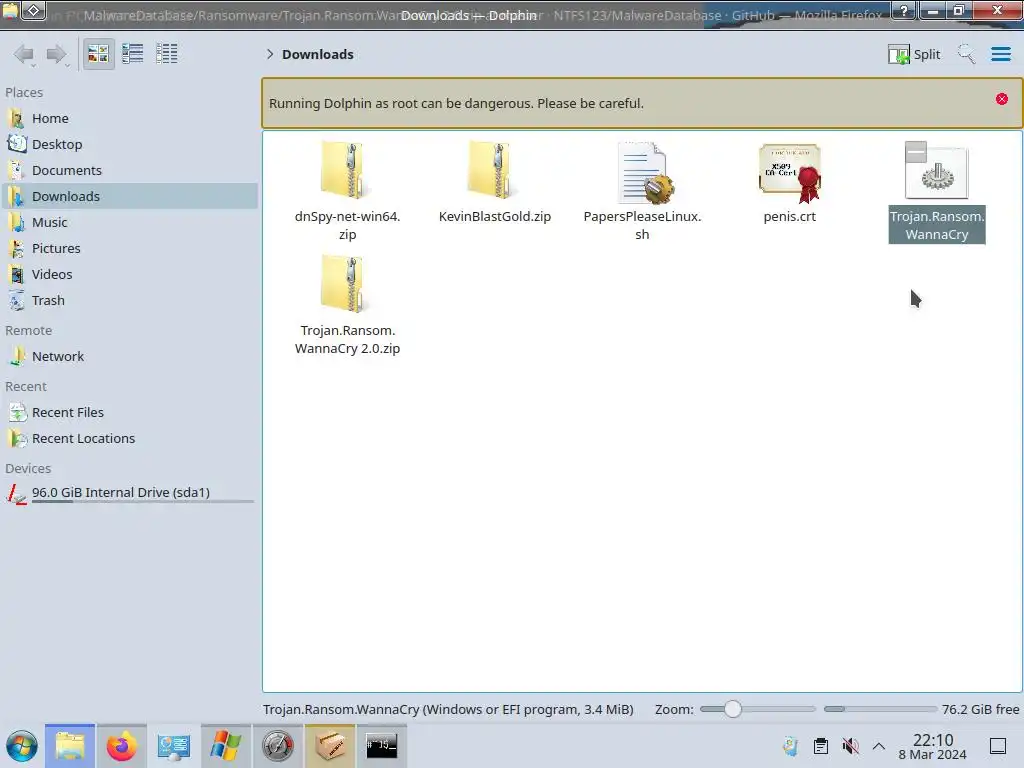This screenshot has height=768, width=1024.
Task: Open Pictures in Places panel
Action: (x=131, y=248)
